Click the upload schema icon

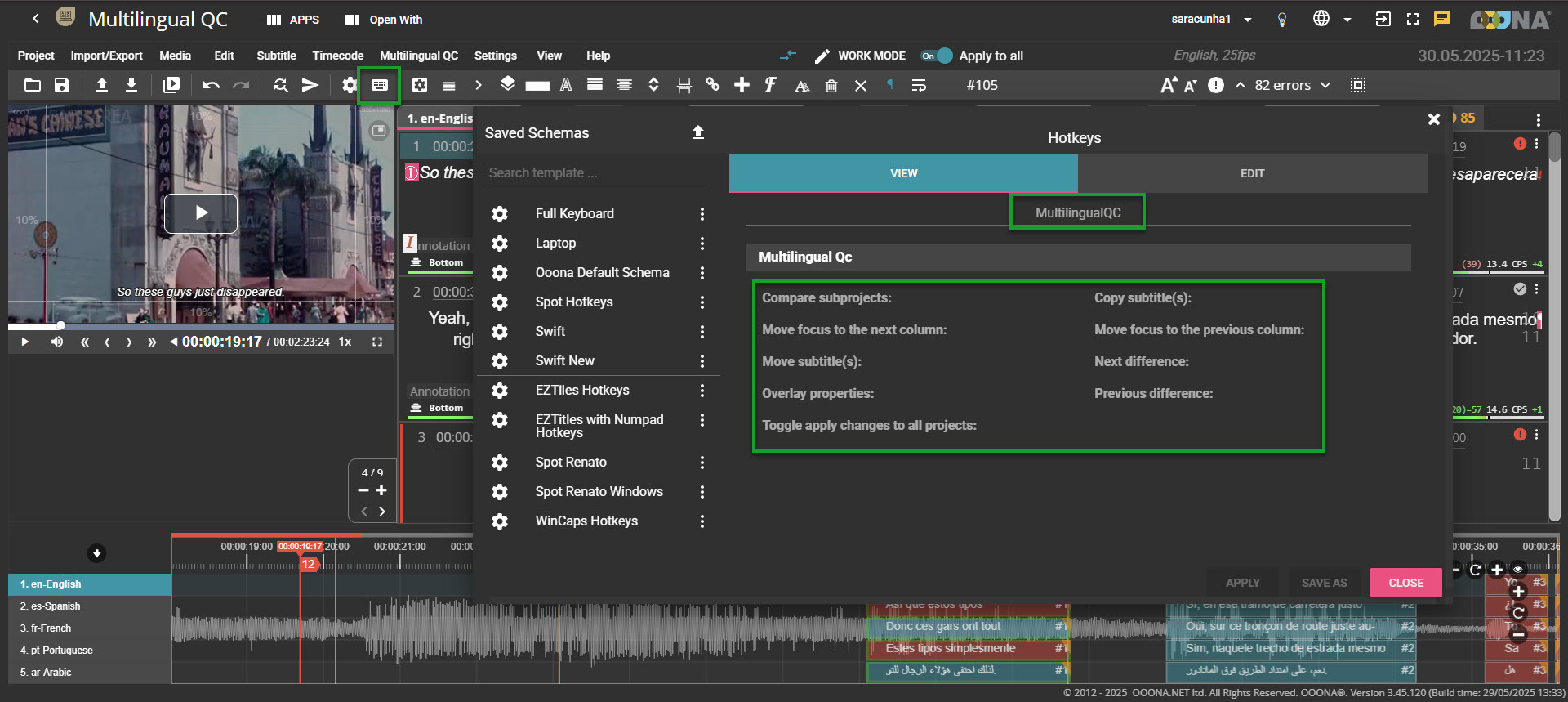pyautogui.click(x=697, y=132)
